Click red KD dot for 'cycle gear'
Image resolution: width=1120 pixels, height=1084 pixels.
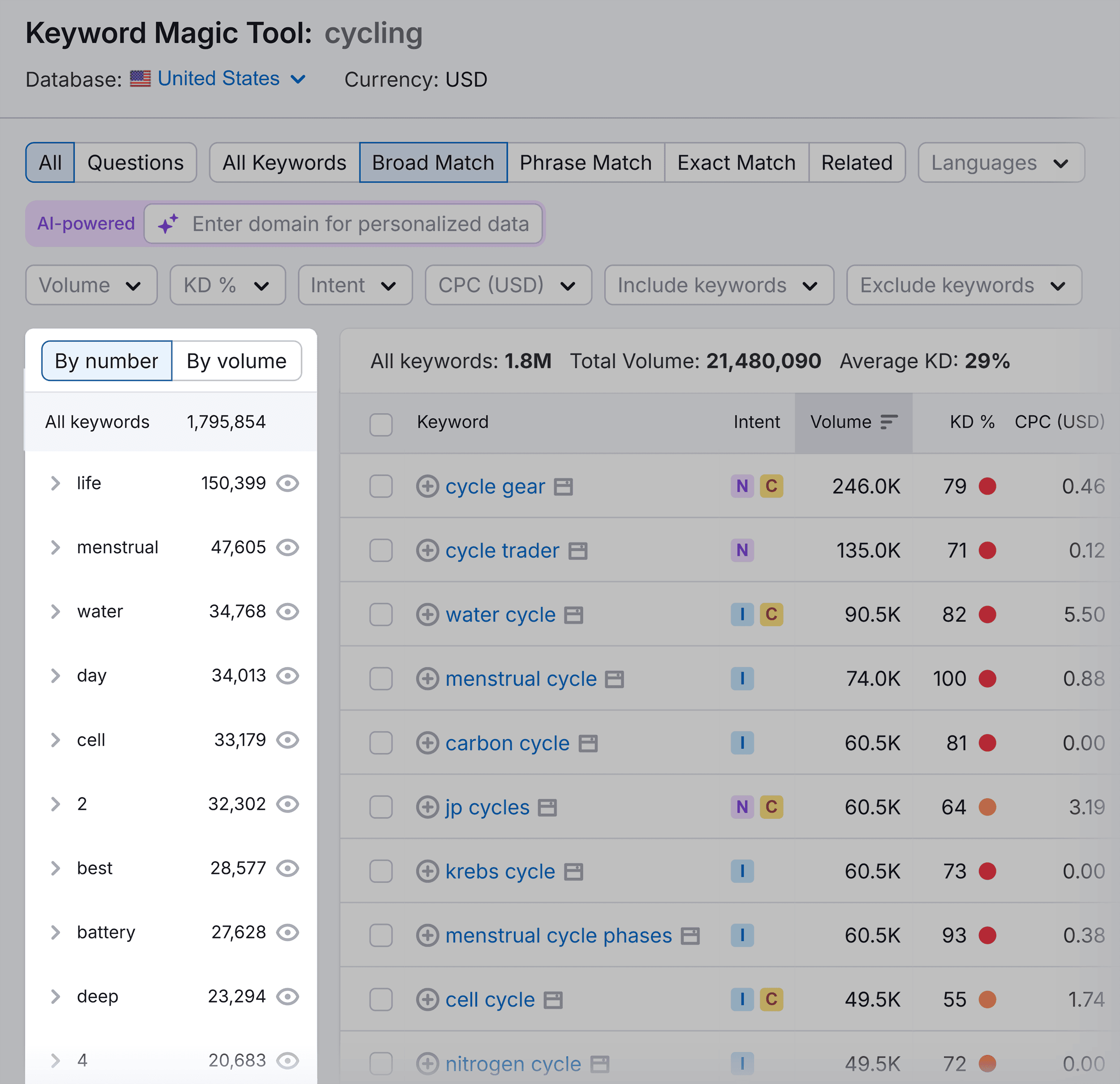pos(987,486)
